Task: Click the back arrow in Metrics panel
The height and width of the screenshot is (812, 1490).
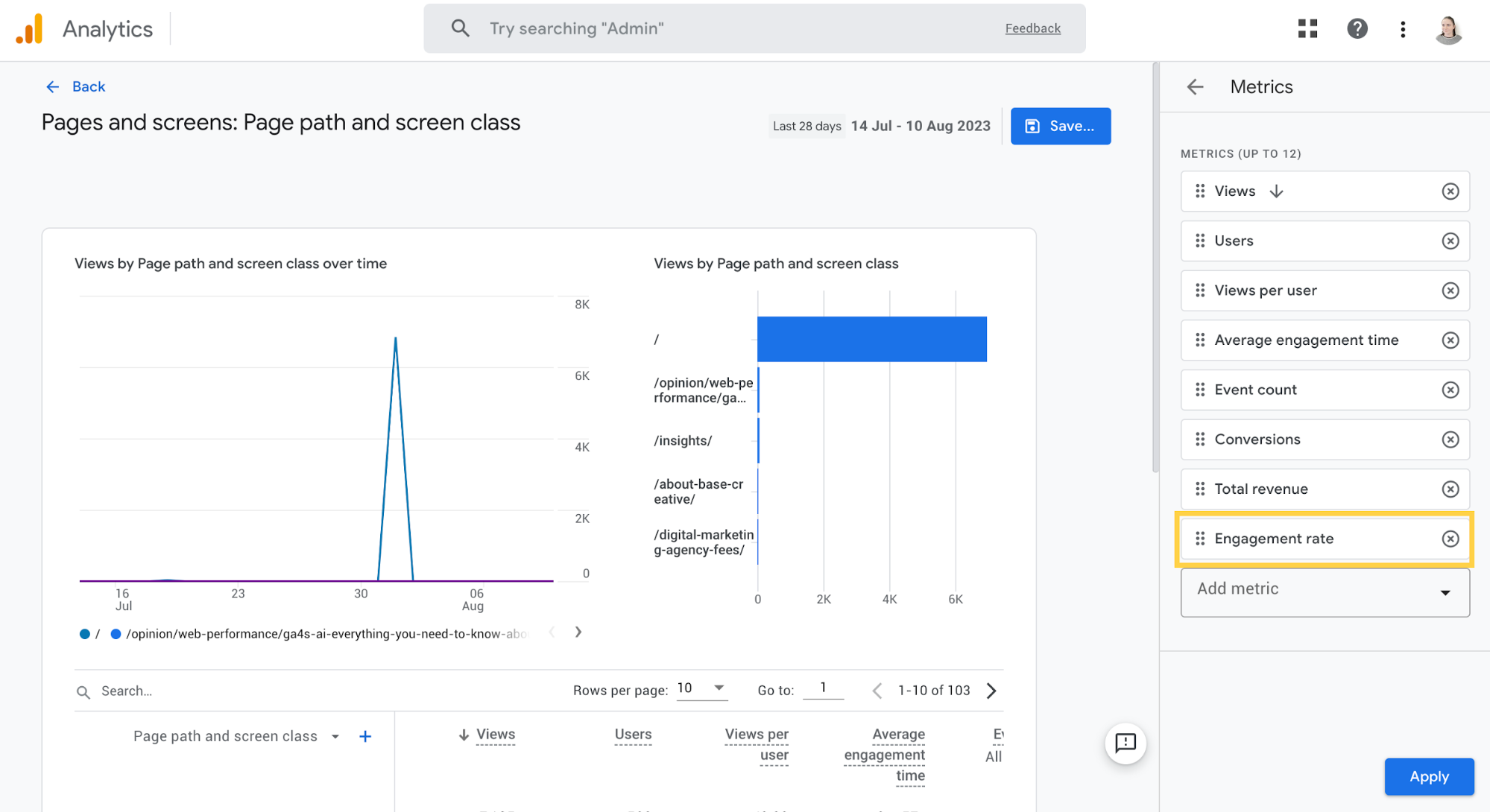Action: 1195,86
